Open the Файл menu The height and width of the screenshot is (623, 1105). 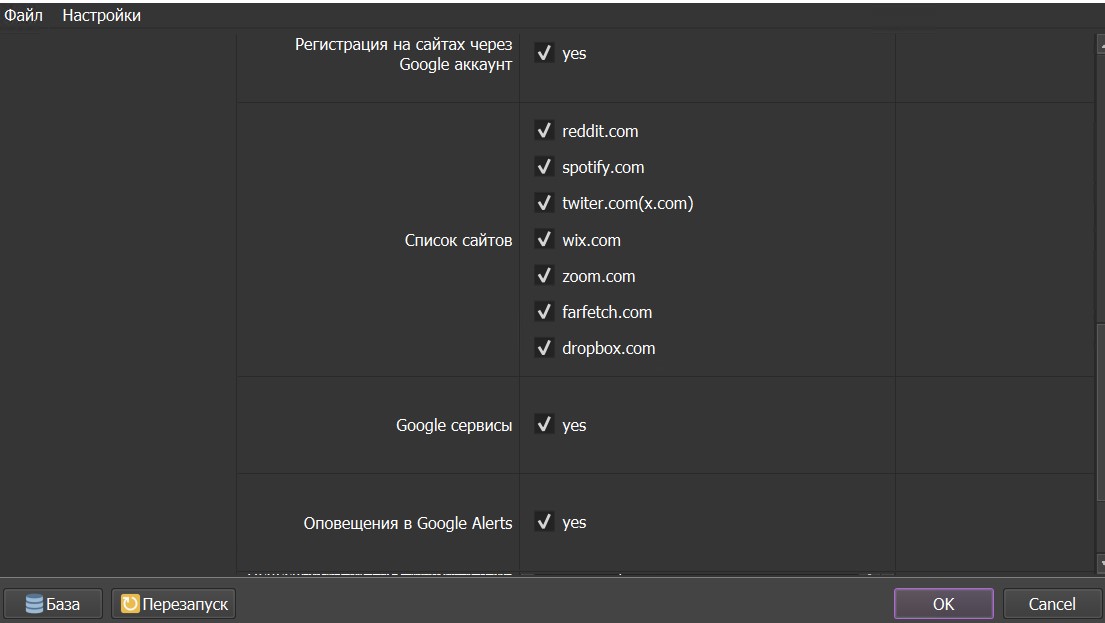[x=23, y=15]
